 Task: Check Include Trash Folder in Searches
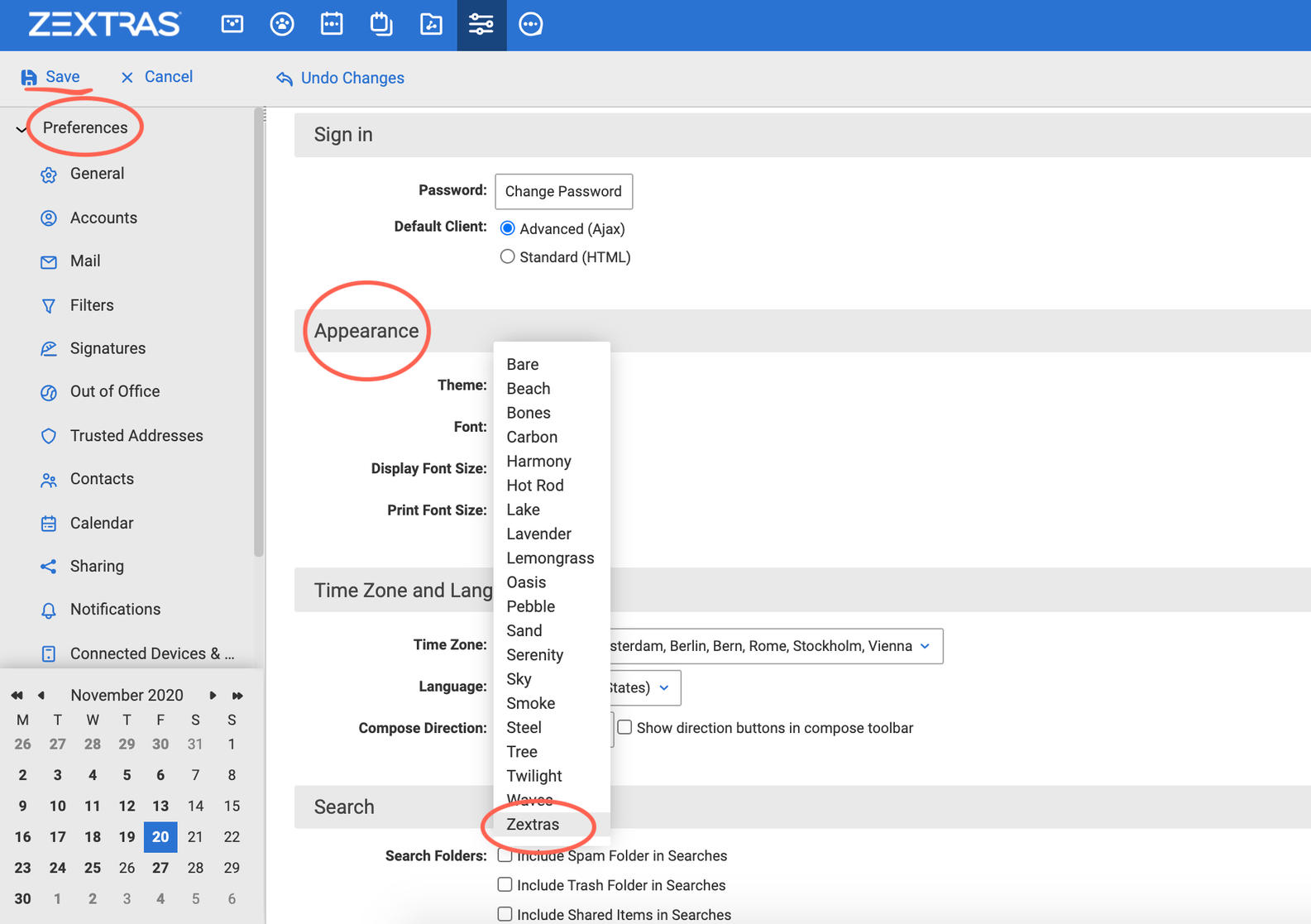(505, 884)
